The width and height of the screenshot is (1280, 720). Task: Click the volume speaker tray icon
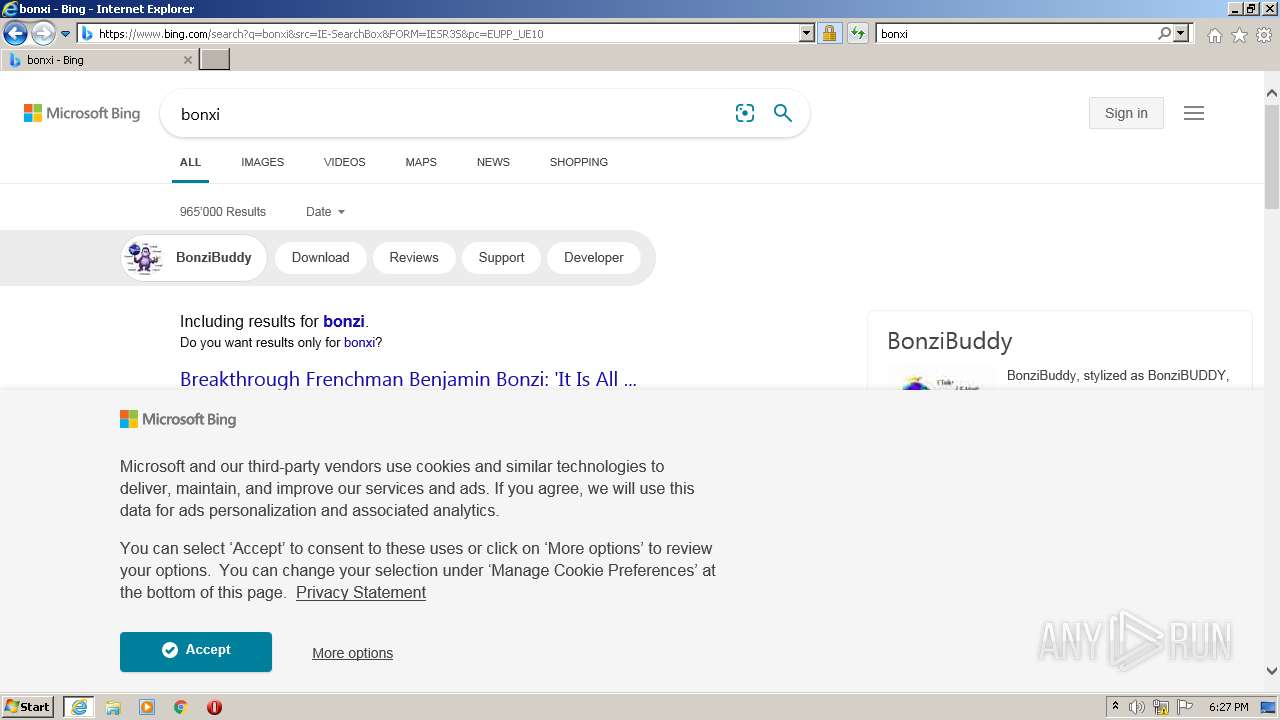tap(1137, 707)
